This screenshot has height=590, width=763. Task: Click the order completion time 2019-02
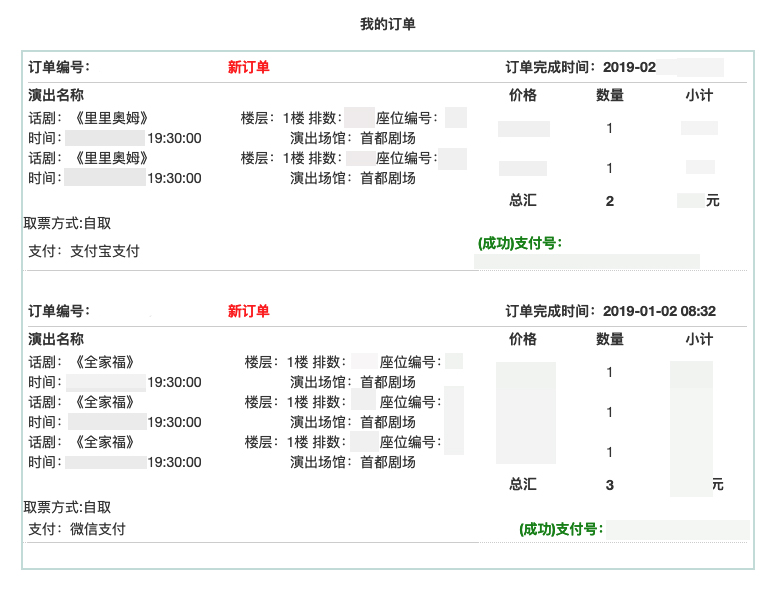(629, 67)
